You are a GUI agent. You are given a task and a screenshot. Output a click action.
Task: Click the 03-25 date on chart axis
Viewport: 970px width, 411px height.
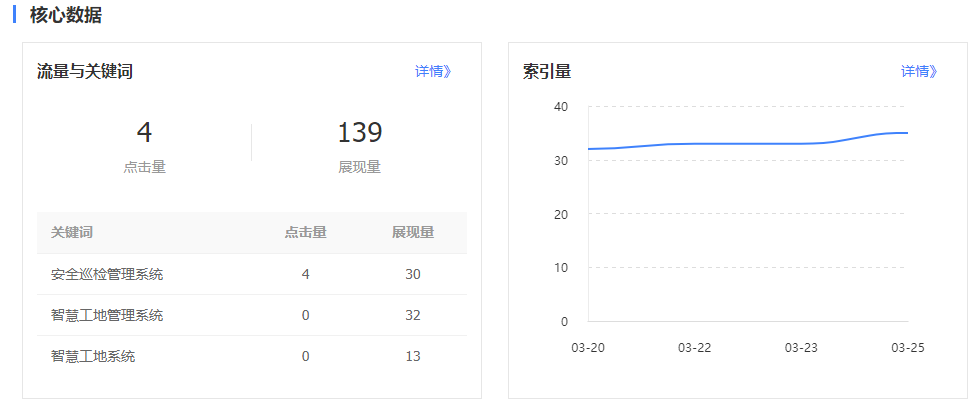click(906, 347)
